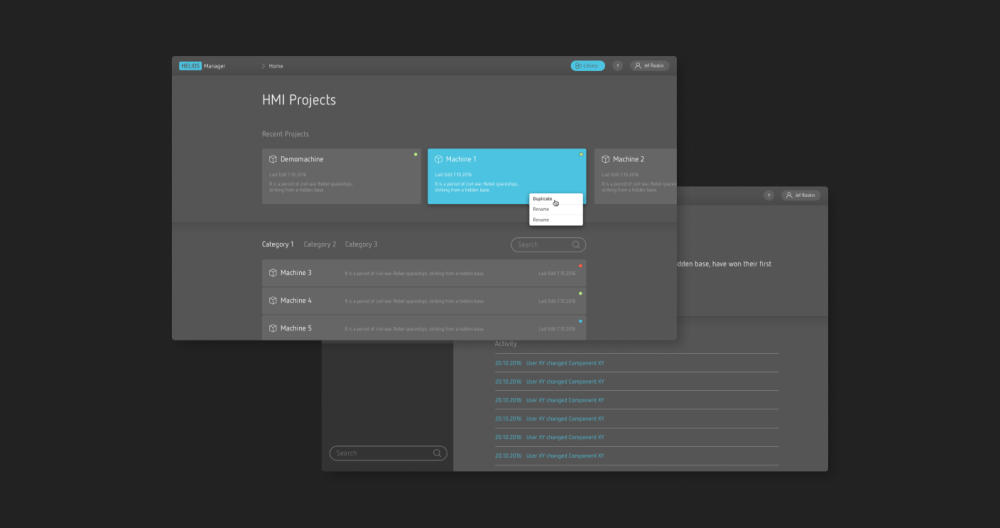This screenshot has height=528, width=1000.
Task: Open the topmost activity log entry link
Action: [x=565, y=363]
